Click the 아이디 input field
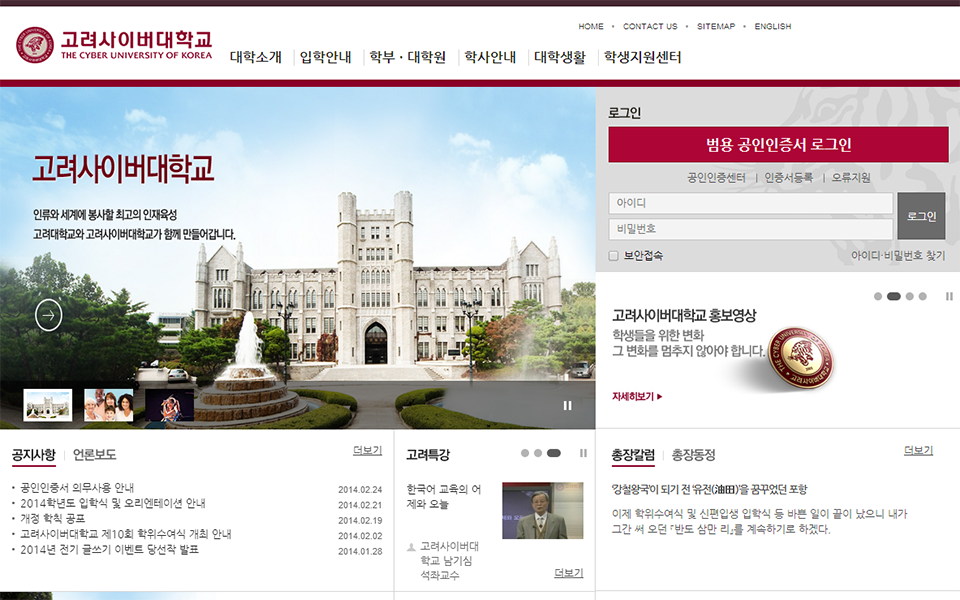 click(750, 203)
